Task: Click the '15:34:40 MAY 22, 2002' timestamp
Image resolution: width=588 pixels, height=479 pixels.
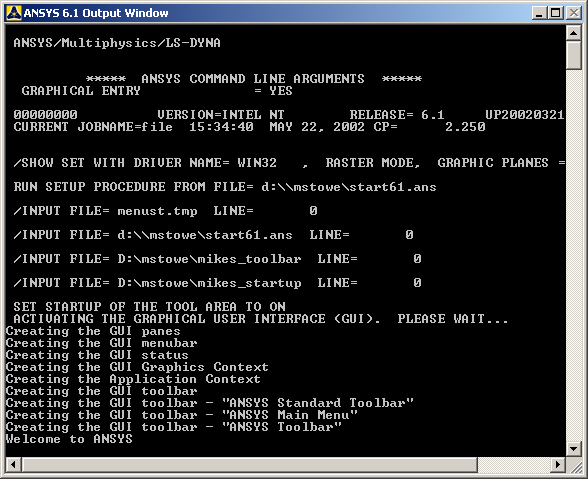Action: [x=276, y=127]
